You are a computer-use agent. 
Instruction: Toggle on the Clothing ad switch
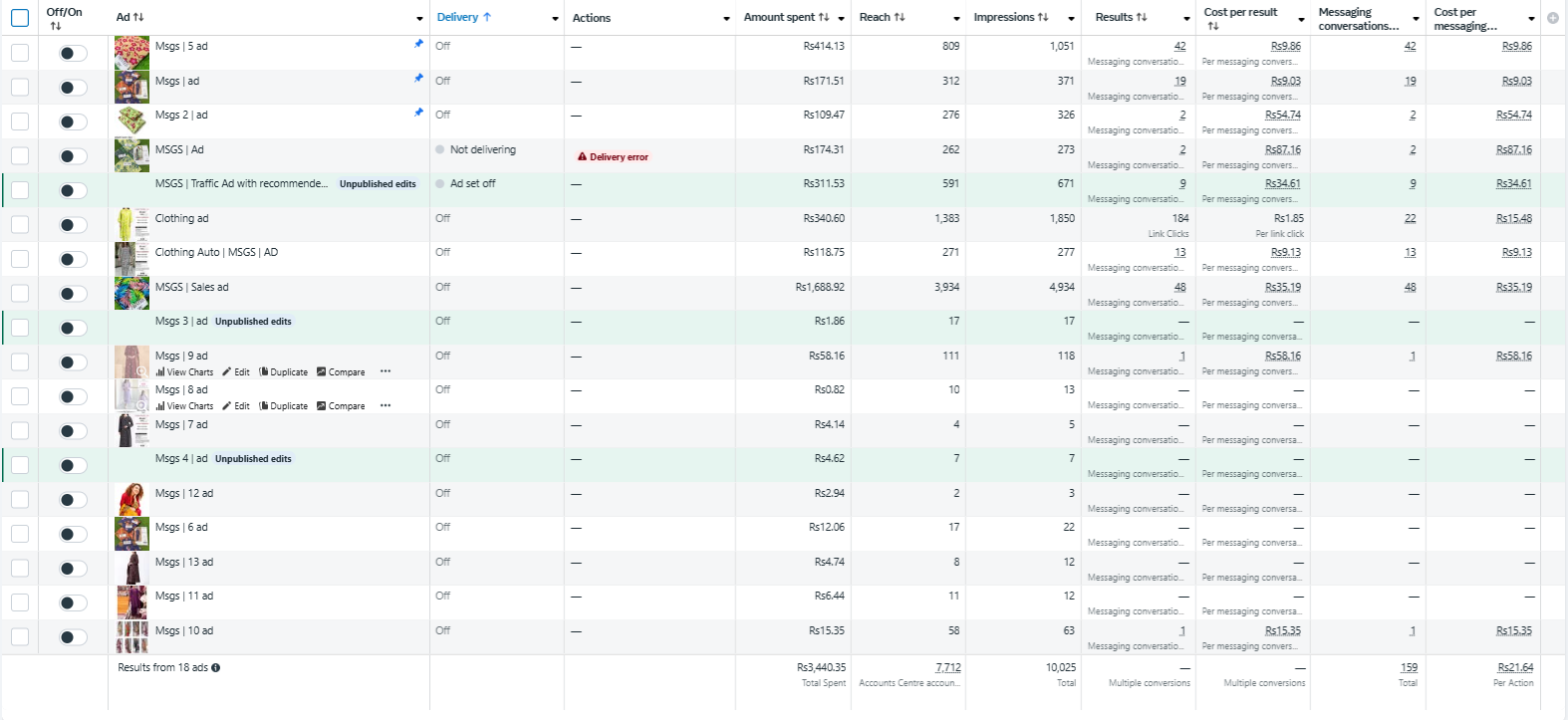coord(73,225)
